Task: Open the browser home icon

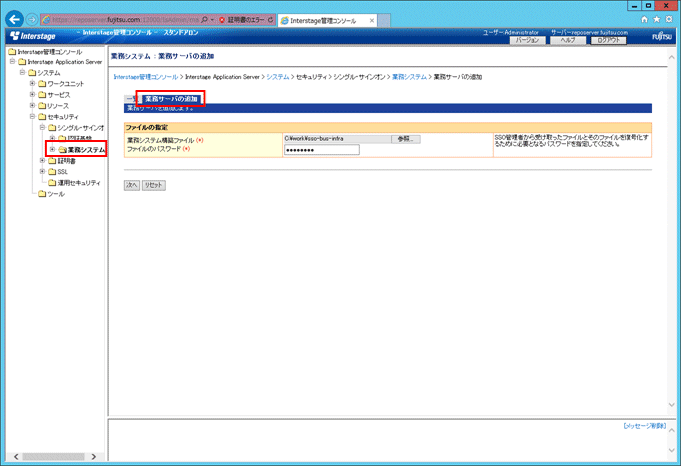Action: pos(644,19)
